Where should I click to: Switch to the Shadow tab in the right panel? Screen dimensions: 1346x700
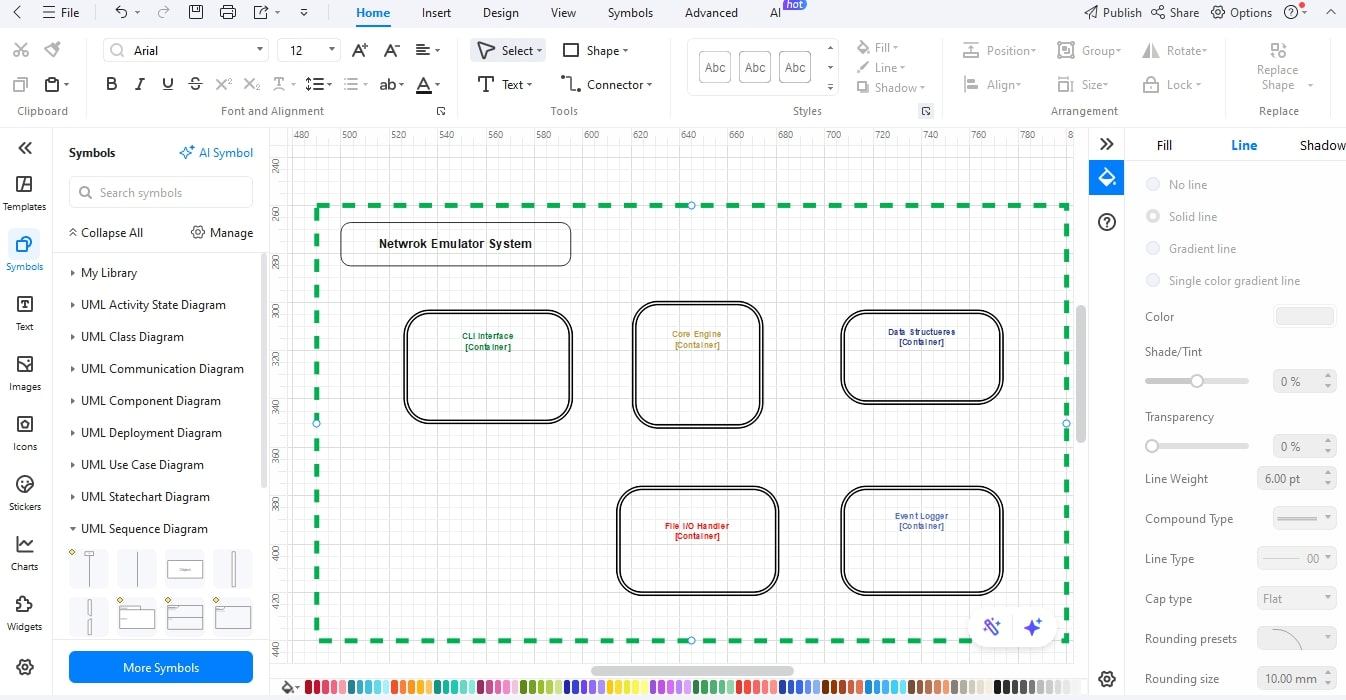tap(1321, 145)
